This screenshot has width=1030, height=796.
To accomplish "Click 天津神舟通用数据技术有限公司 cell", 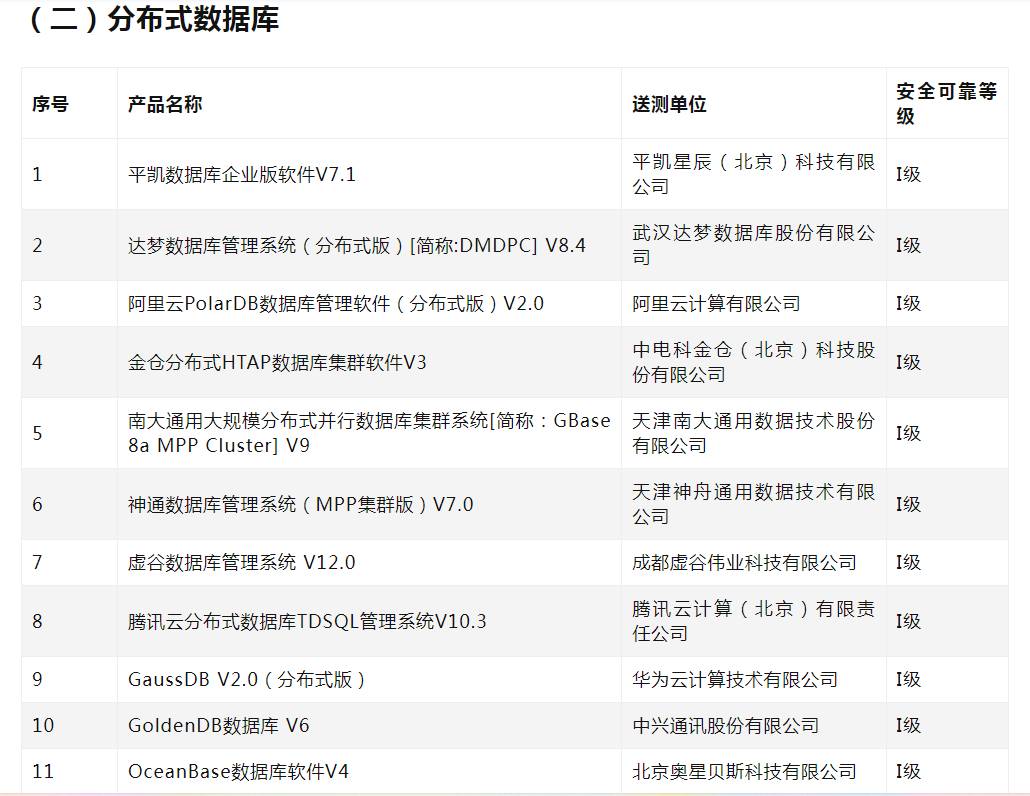I will 753,504.
